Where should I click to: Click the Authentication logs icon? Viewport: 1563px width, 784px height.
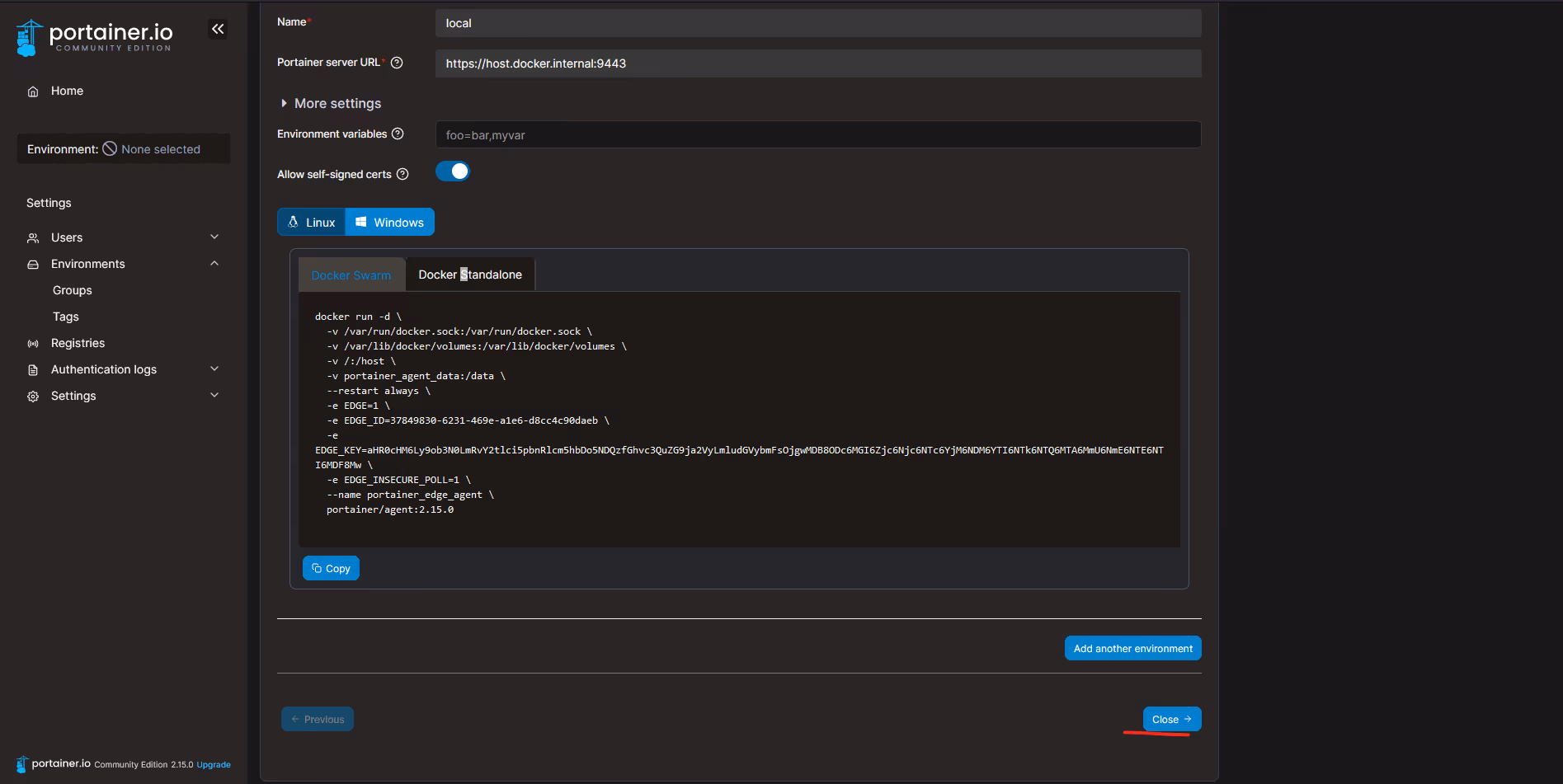tap(33, 370)
